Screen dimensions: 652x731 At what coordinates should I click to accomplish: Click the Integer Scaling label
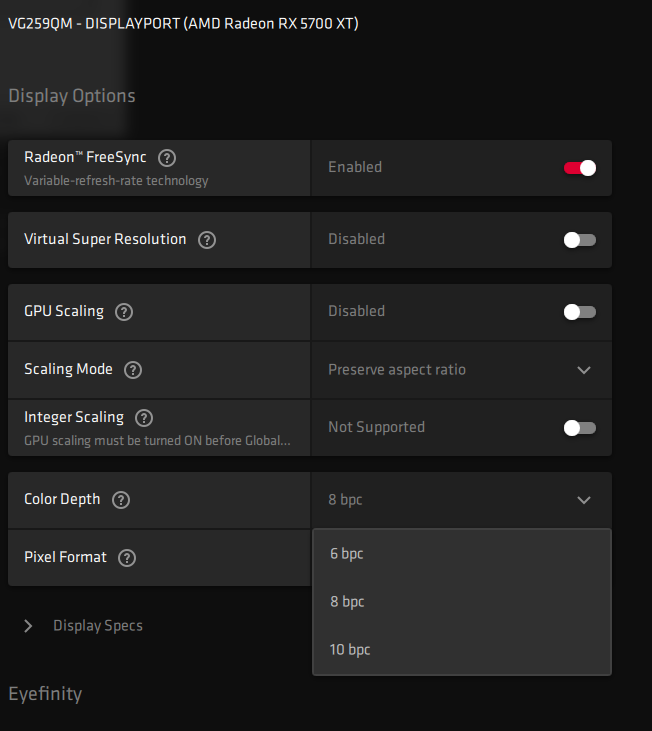74,417
